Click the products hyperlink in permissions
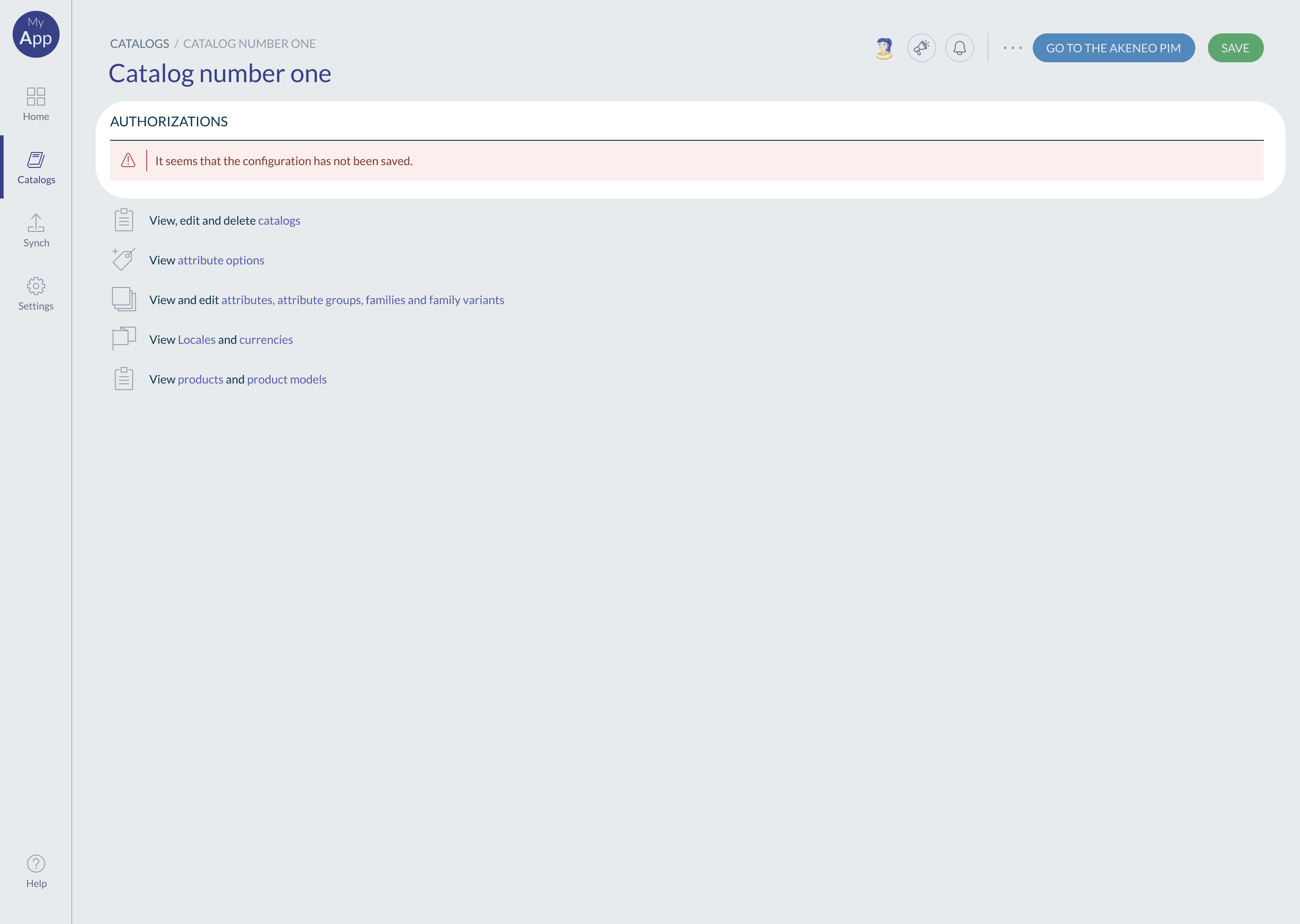Screen dimensions: 1300x924 (x=200, y=379)
